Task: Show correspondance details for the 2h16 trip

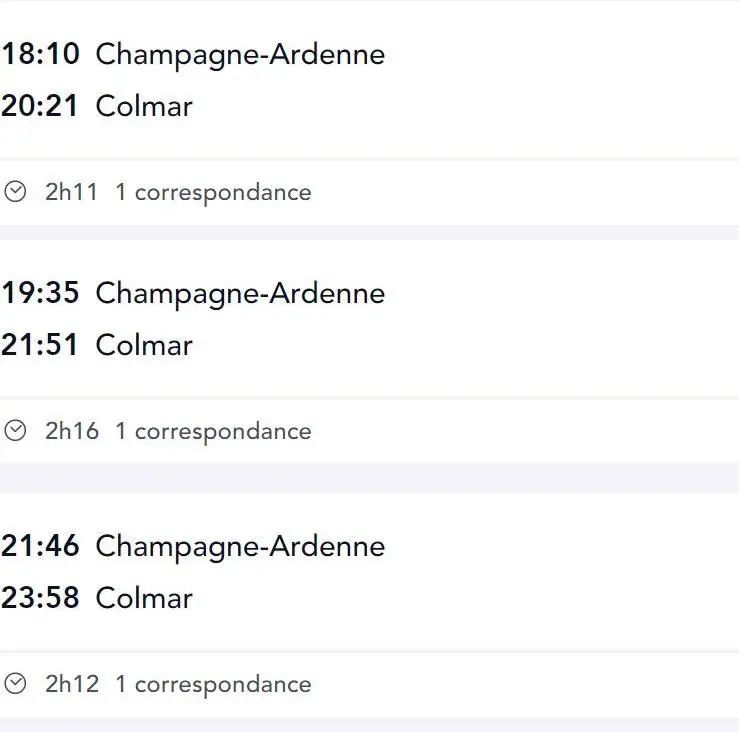Action: tap(213, 432)
